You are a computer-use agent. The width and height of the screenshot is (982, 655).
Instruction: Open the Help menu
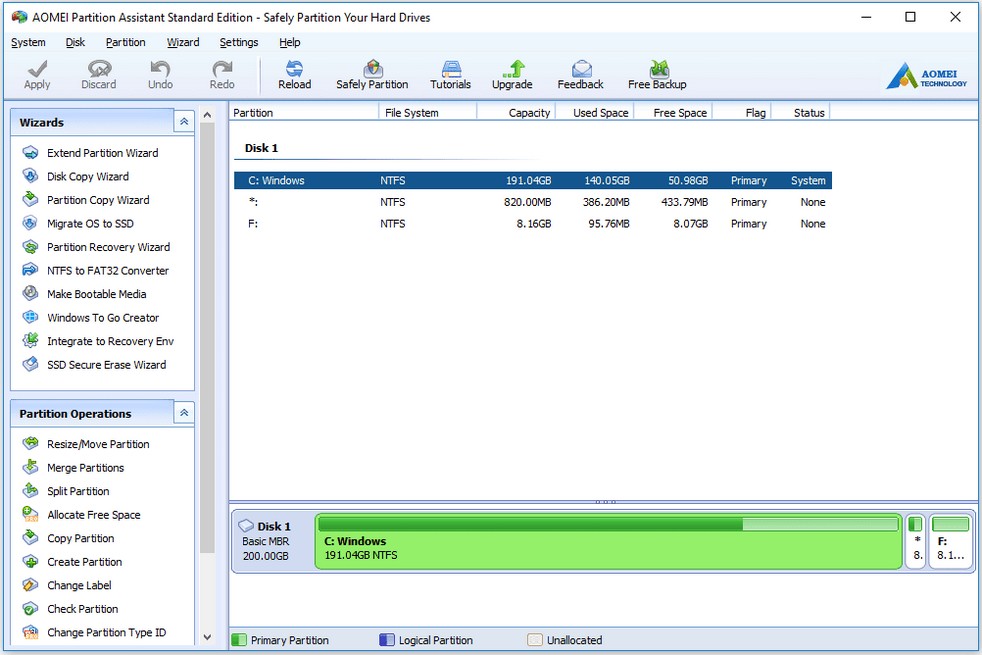tap(289, 42)
